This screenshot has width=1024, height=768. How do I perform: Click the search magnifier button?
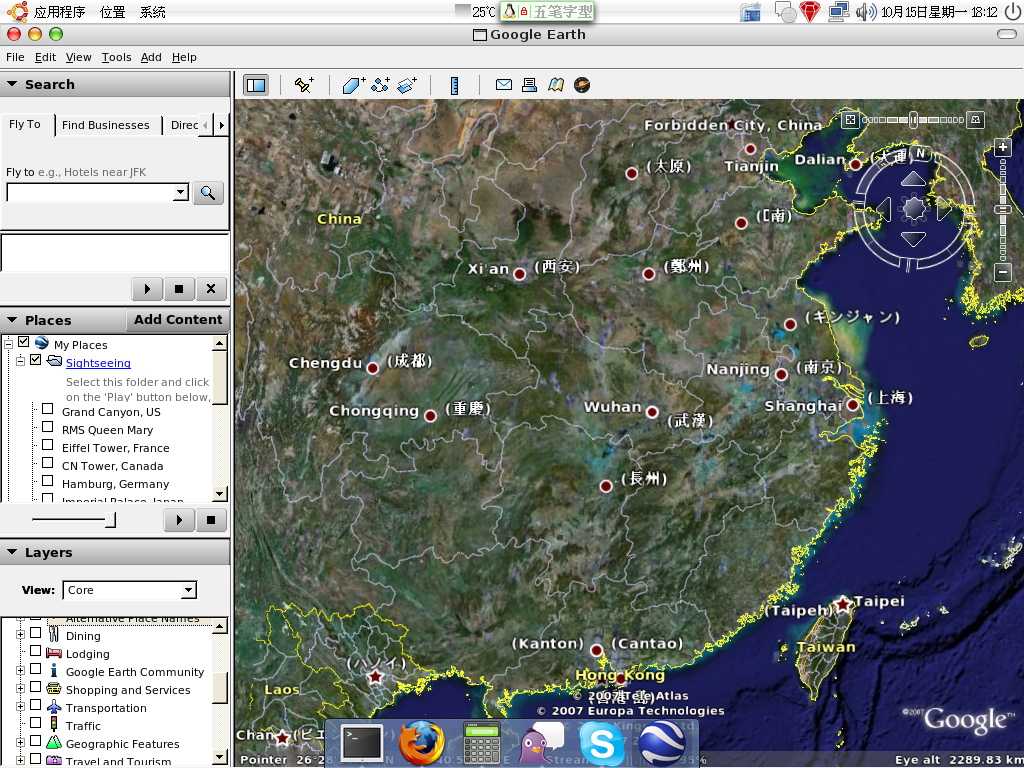[x=208, y=193]
